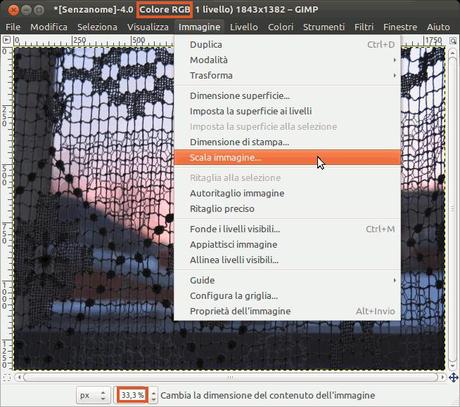The height and width of the screenshot is (407, 460).
Task: Click the navigation cross icon at bottom right
Action: pos(453,377)
